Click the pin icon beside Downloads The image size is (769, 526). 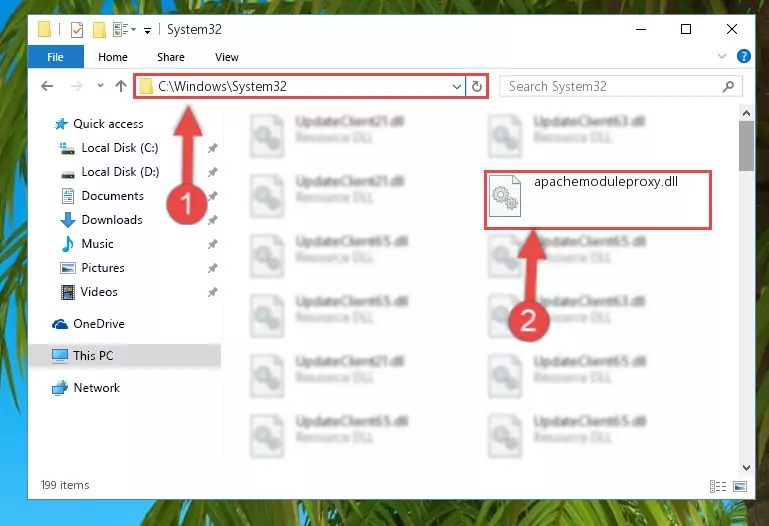coord(212,220)
